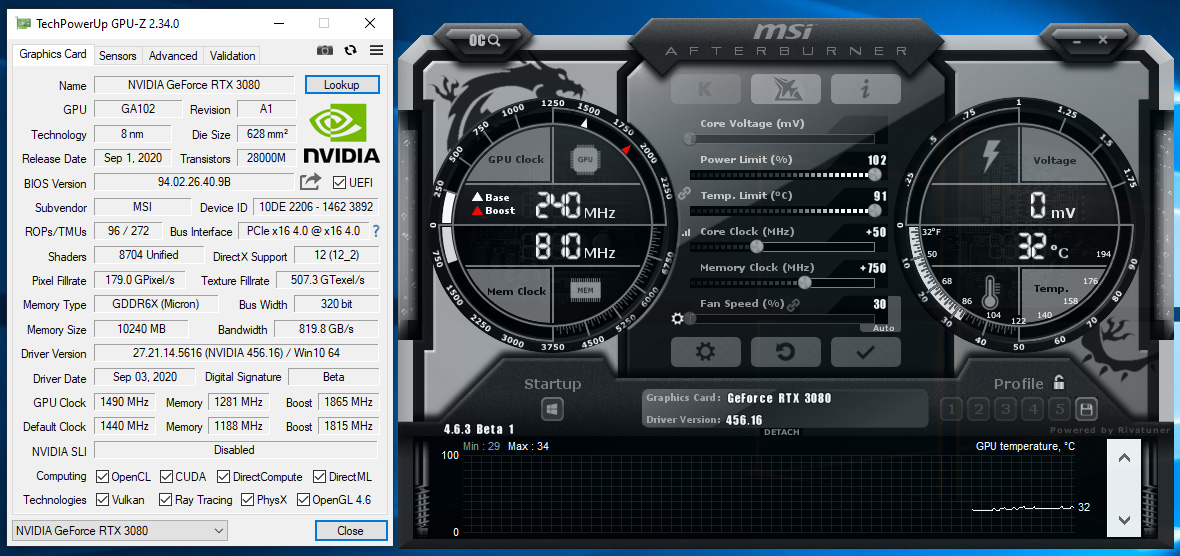The width and height of the screenshot is (1180, 556).
Task: Open voltage-frequency curve editor bars icon
Action: click(x=685, y=233)
